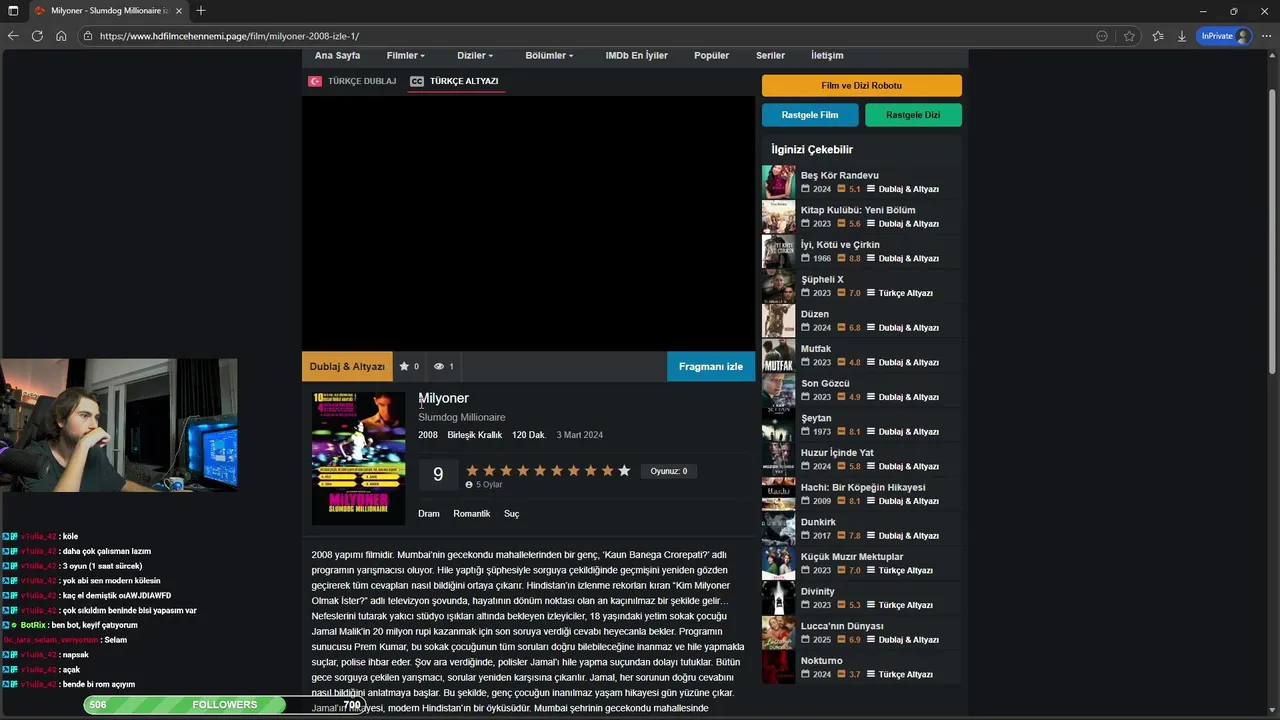This screenshot has height=720, width=1280.
Task: Open Beş Kör Randevu thumbnail
Action: [779, 182]
